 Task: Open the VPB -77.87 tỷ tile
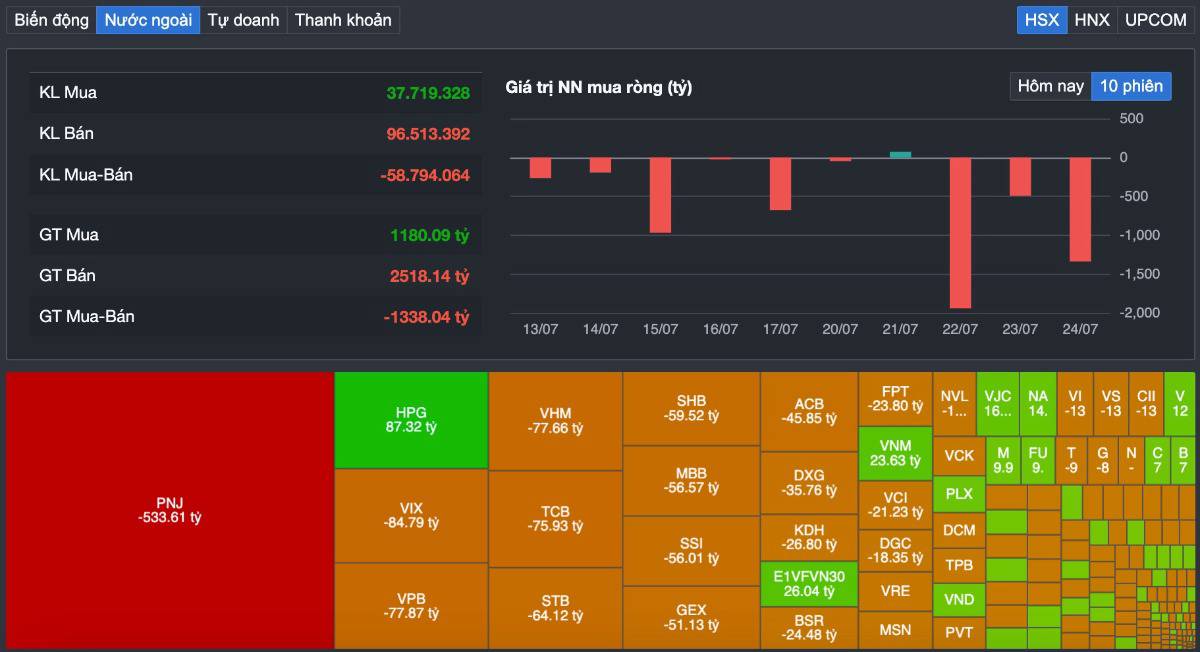411,605
